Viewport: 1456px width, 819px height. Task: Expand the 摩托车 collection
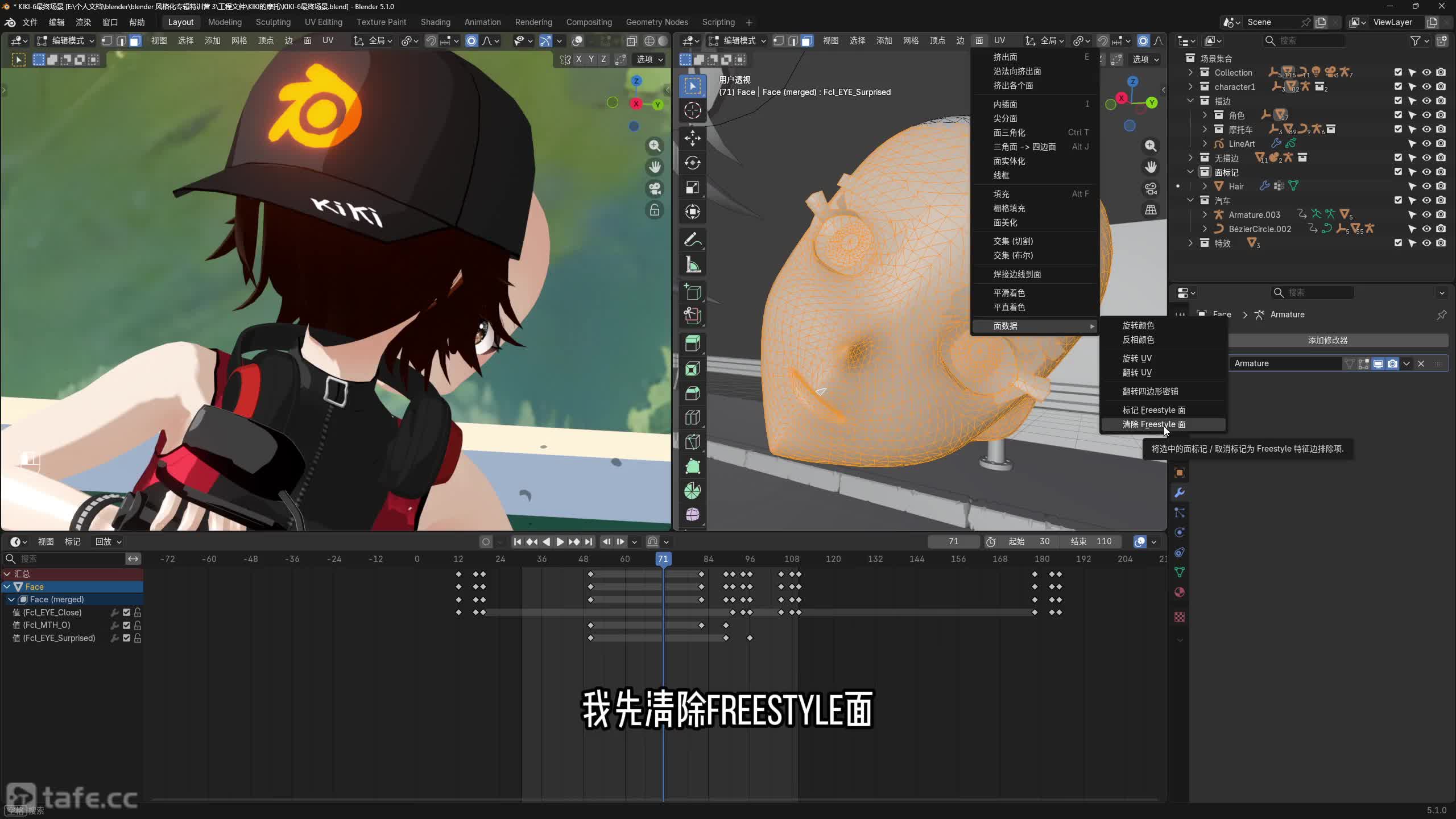[1205, 129]
